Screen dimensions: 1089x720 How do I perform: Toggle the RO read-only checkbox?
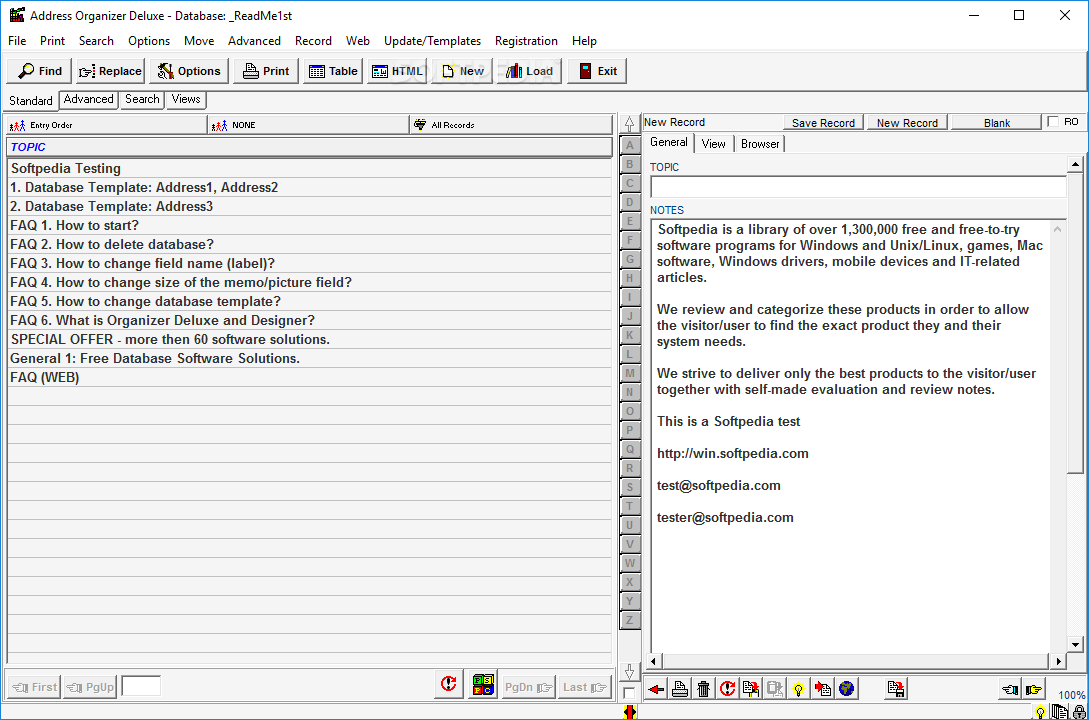click(x=1053, y=122)
